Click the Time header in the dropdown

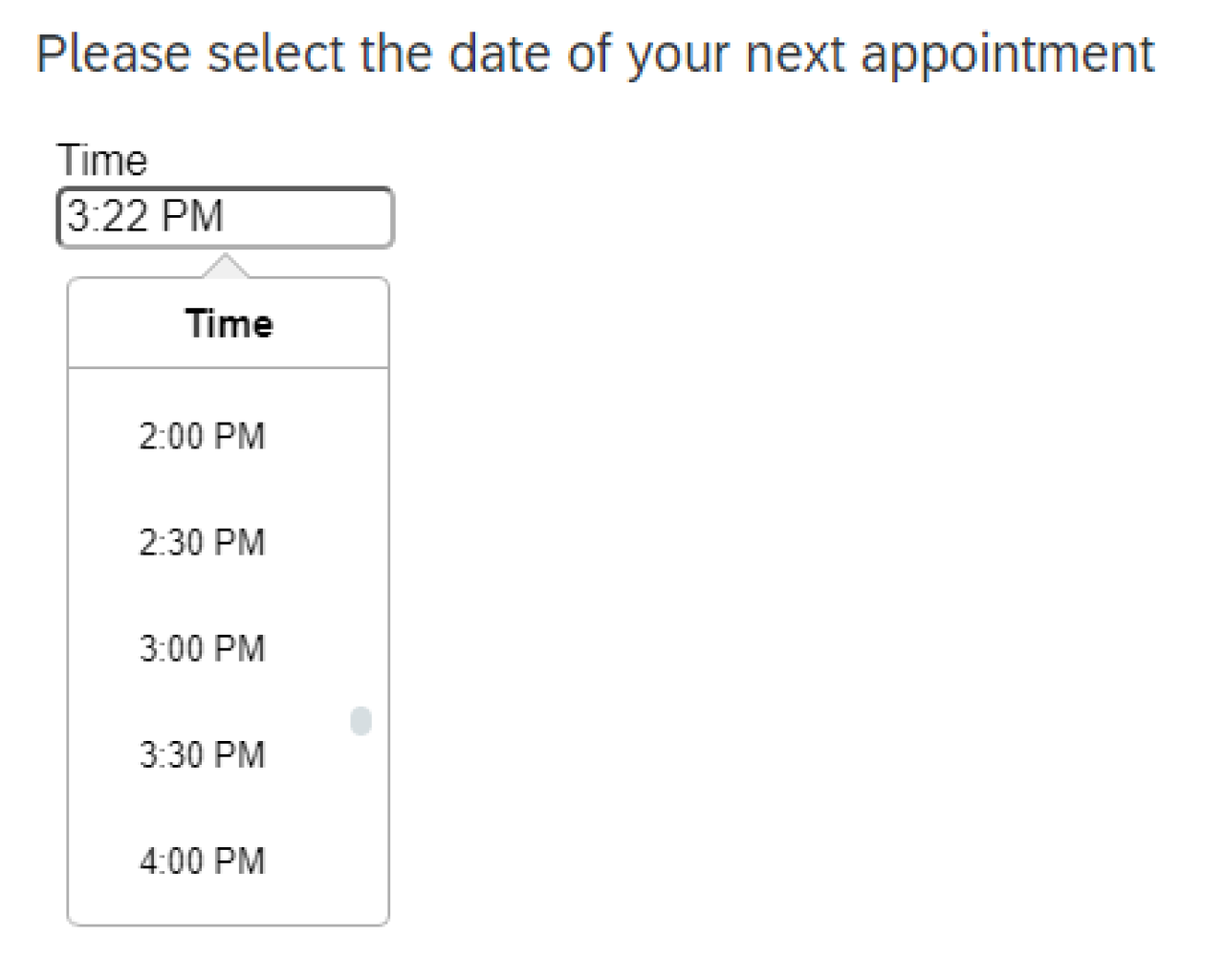point(229,323)
